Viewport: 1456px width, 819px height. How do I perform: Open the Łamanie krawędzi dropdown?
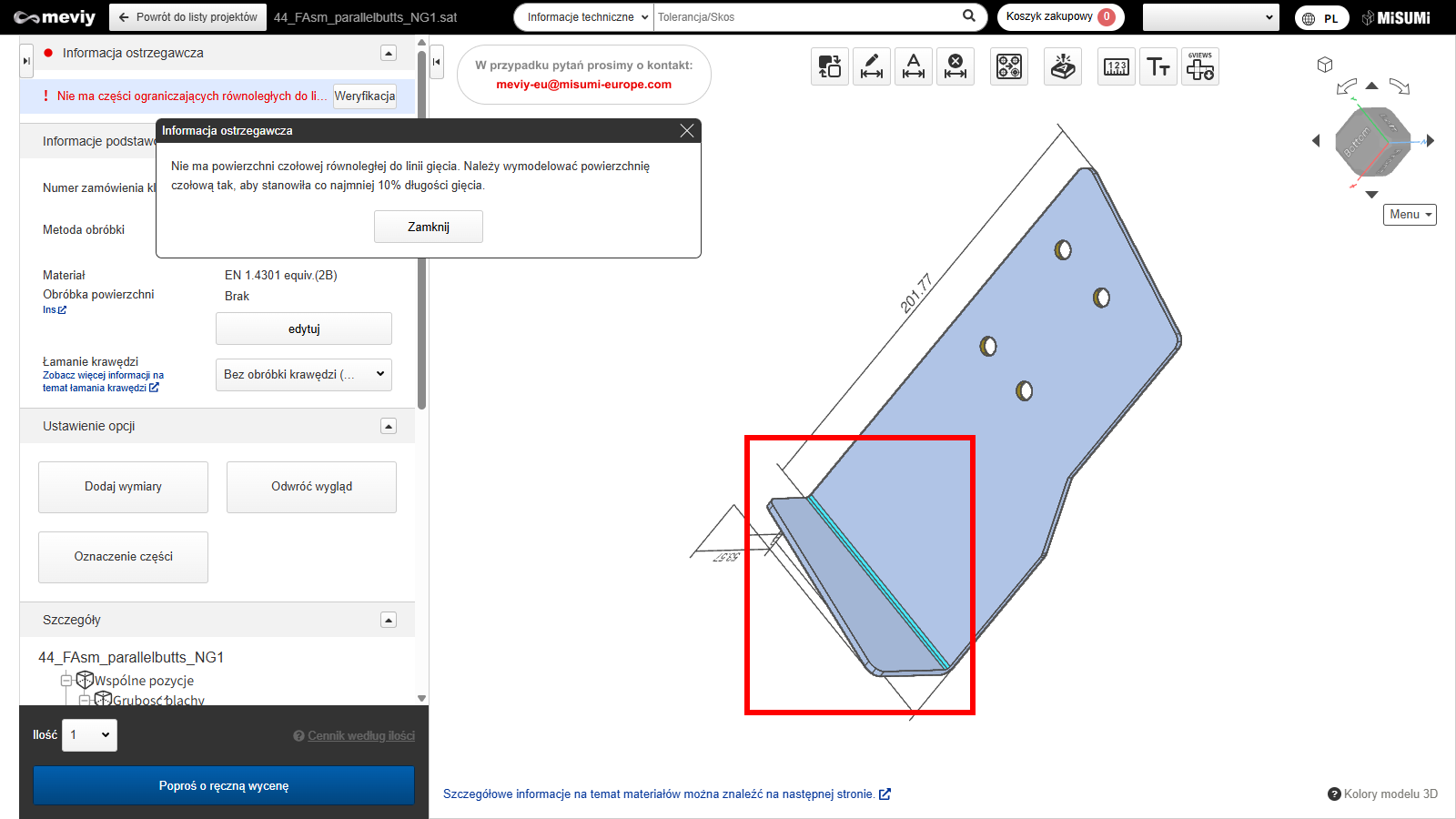303,374
